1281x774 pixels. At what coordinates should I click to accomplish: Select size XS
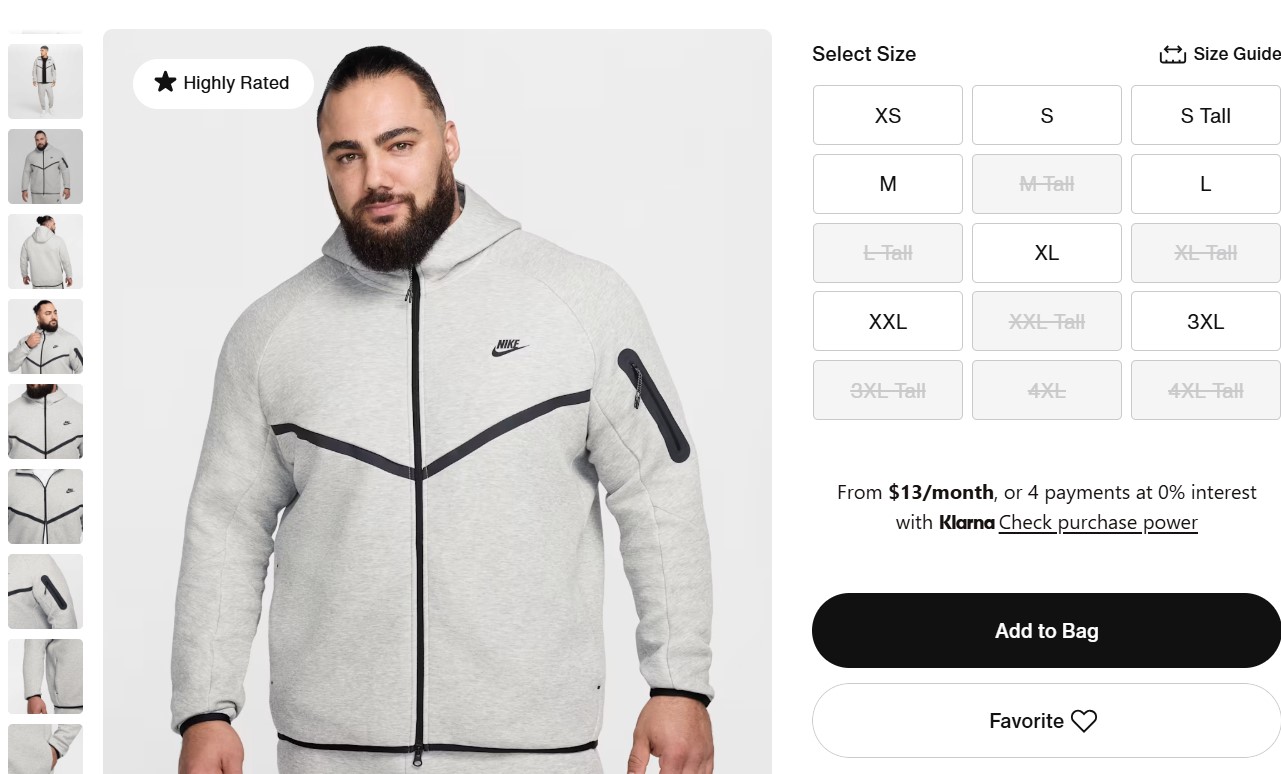[x=887, y=115]
